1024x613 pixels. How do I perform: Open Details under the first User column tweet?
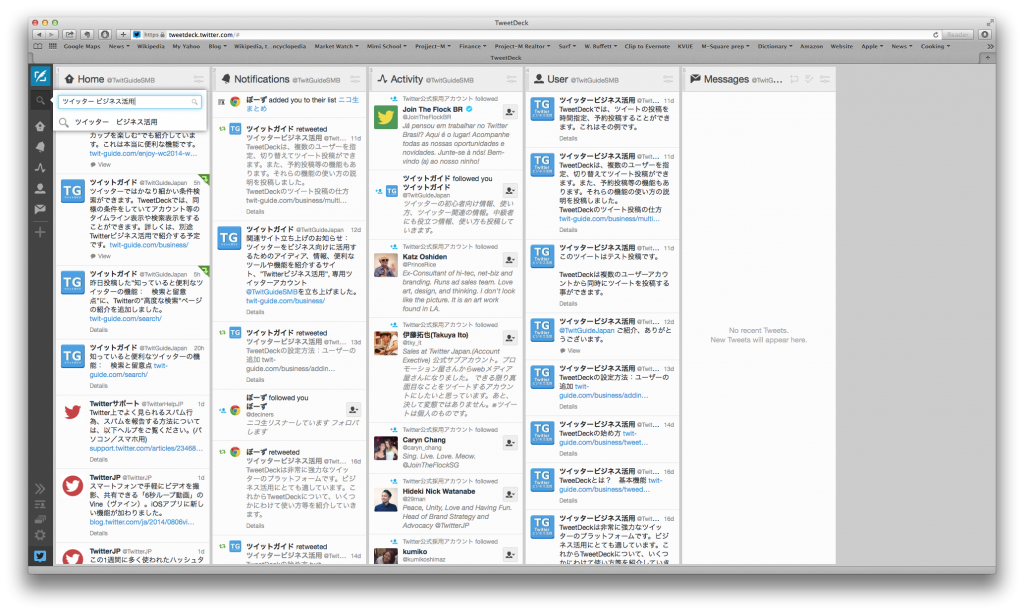click(x=568, y=139)
